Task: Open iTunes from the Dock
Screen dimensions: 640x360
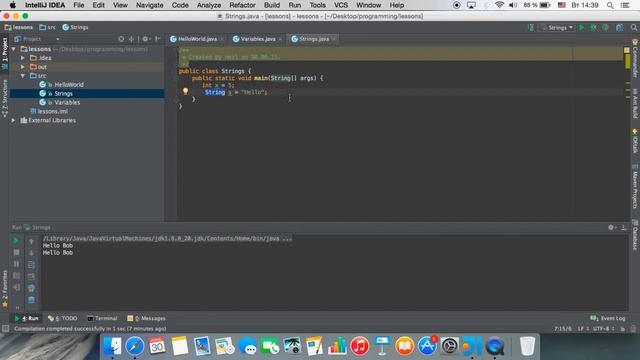Action: (x=360, y=347)
